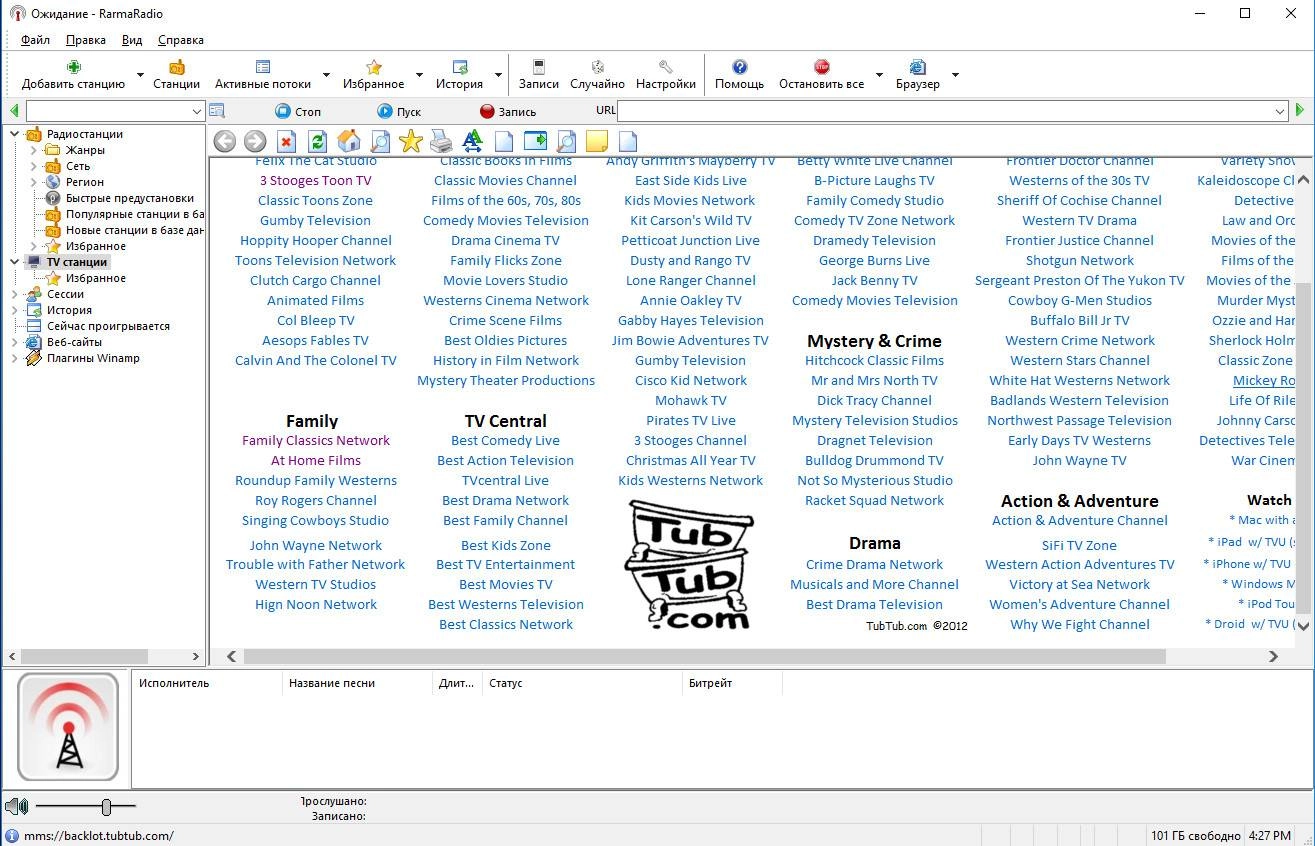
Task: Click the yellow note icon in browser toolbar
Action: [x=597, y=141]
